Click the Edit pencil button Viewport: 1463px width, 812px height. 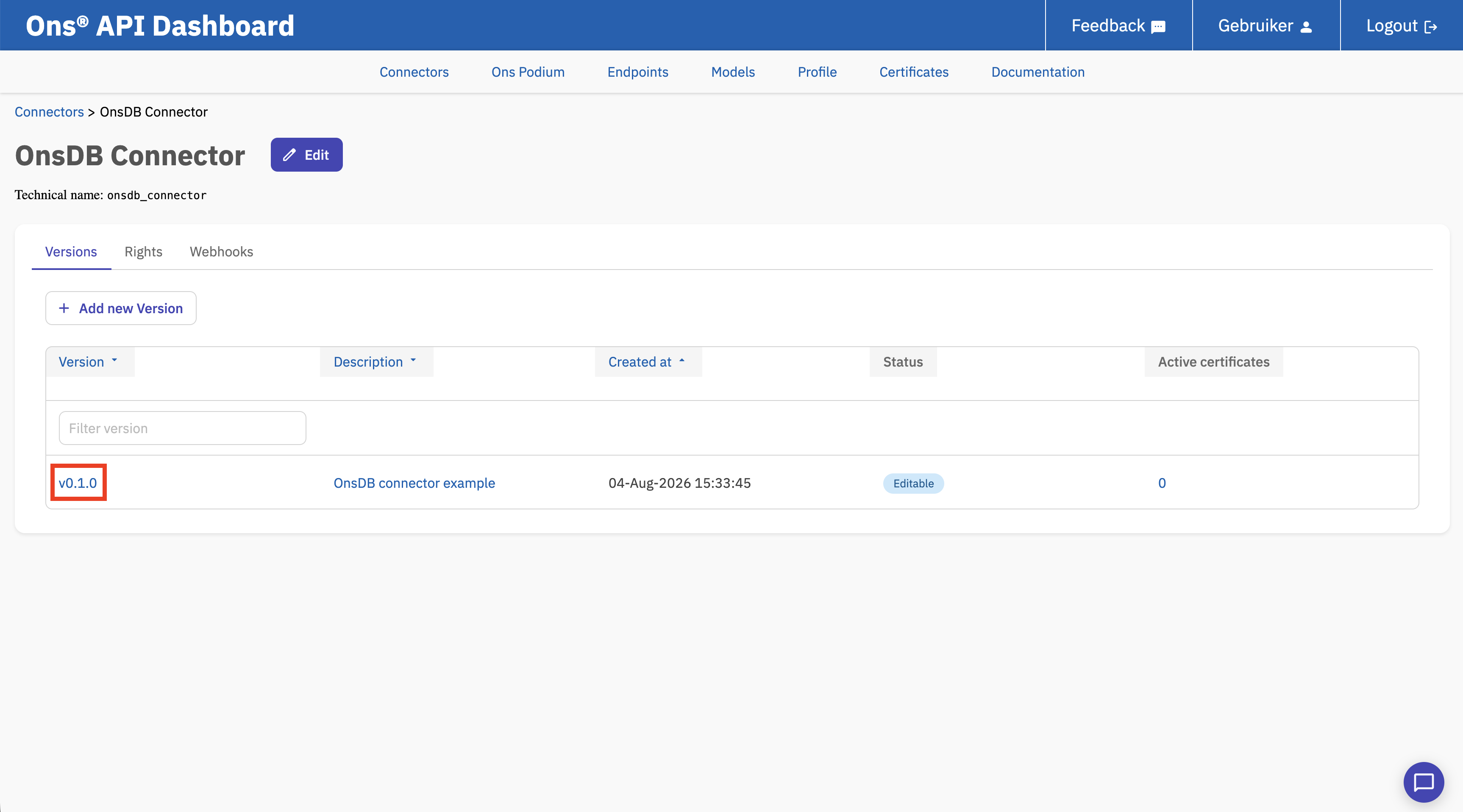click(x=307, y=154)
